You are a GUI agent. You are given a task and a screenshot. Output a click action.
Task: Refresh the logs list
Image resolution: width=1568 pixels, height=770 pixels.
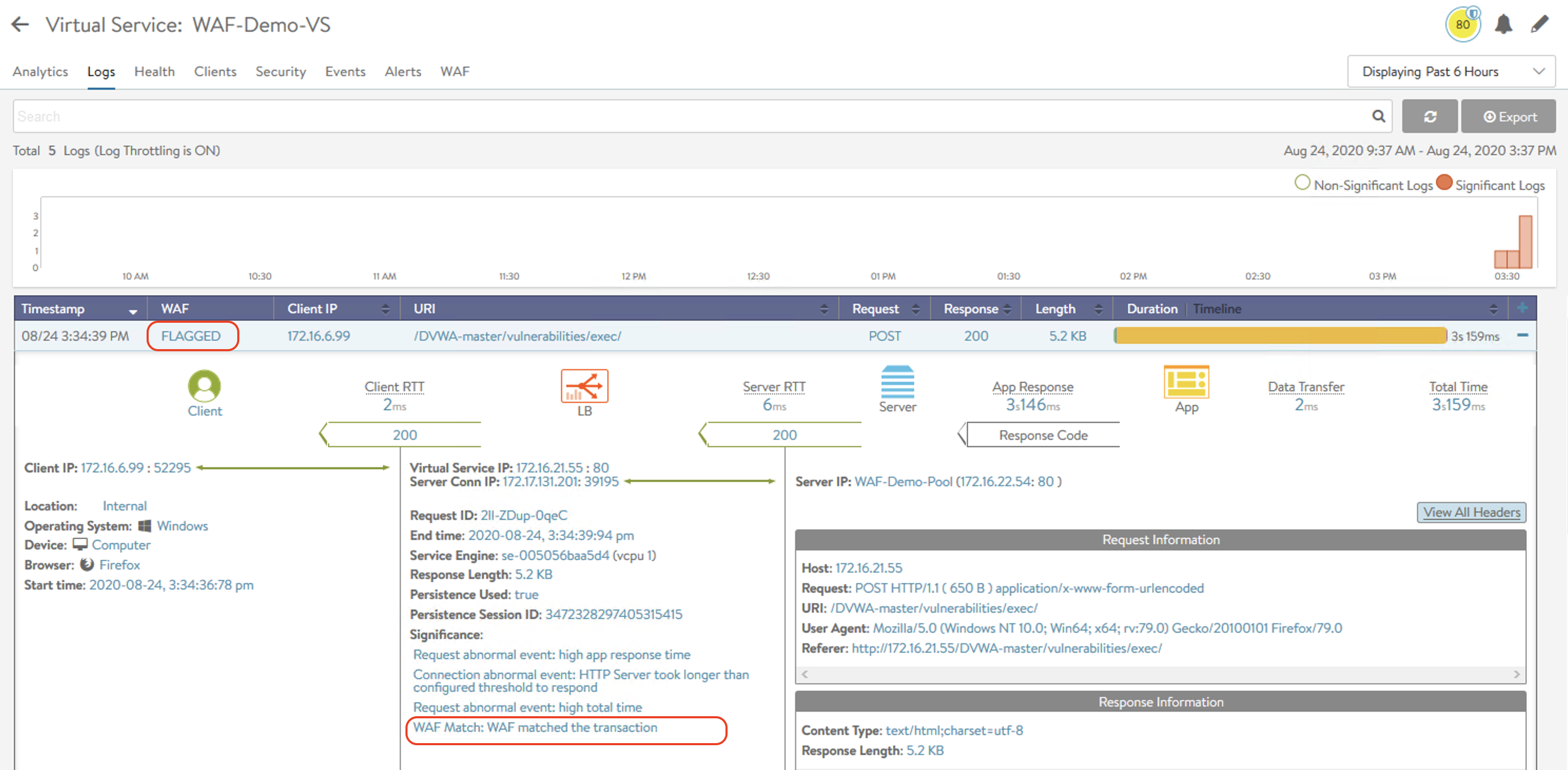coord(1429,116)
